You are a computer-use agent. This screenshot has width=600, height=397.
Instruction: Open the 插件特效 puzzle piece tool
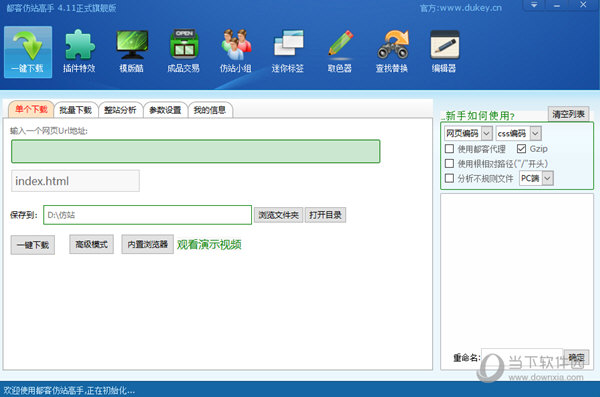click(x=79, y=52)
